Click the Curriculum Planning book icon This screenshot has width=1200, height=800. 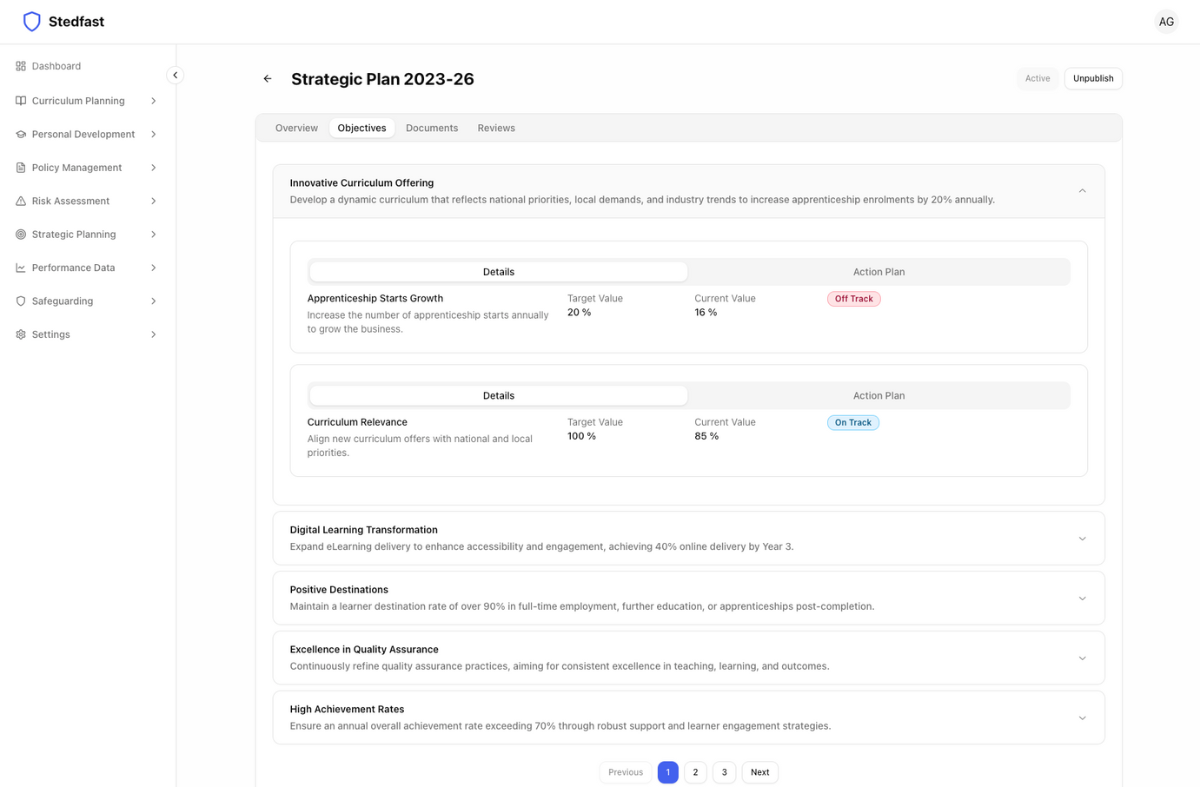(x=21, y=101)
